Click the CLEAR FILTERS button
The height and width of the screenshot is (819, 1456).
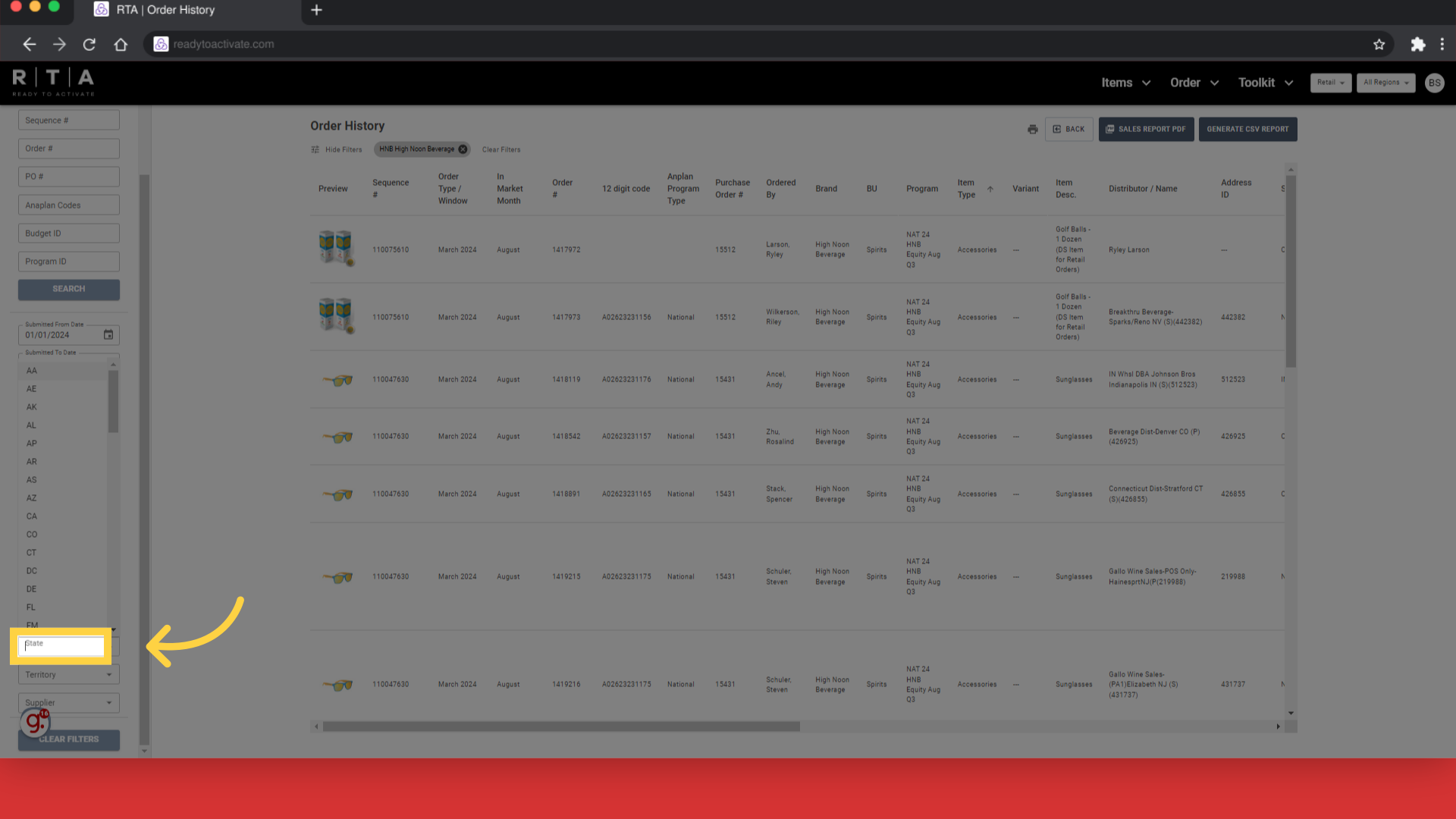click(68, 739)
